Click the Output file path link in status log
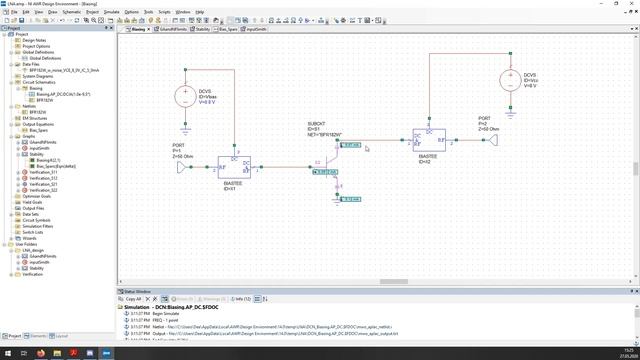This screenshot has width=640, height=360. pyautogui.click(x=283, y=333)
